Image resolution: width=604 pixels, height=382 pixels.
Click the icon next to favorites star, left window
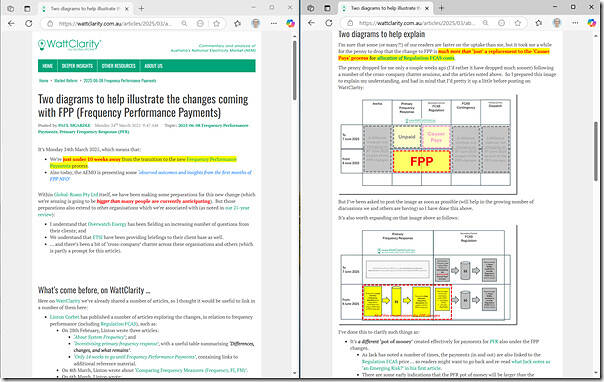200,23
